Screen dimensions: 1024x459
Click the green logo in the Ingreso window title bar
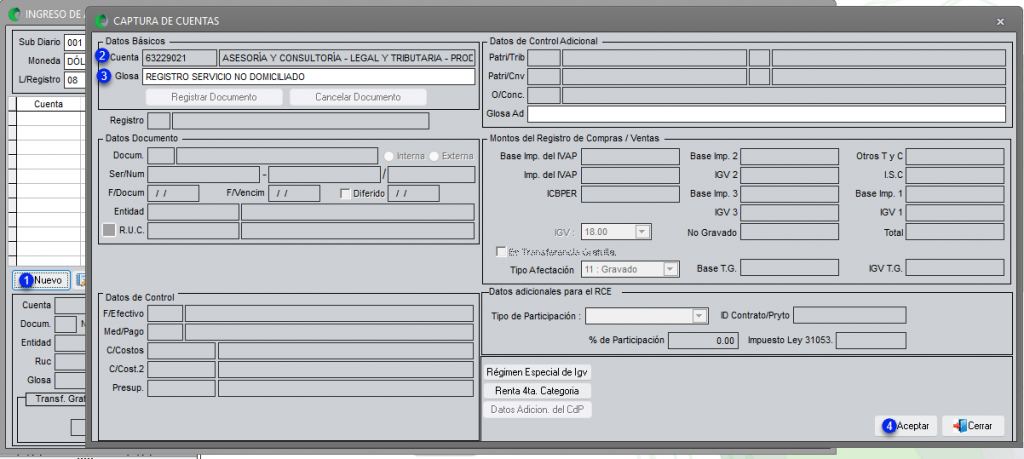pos(14,13)
